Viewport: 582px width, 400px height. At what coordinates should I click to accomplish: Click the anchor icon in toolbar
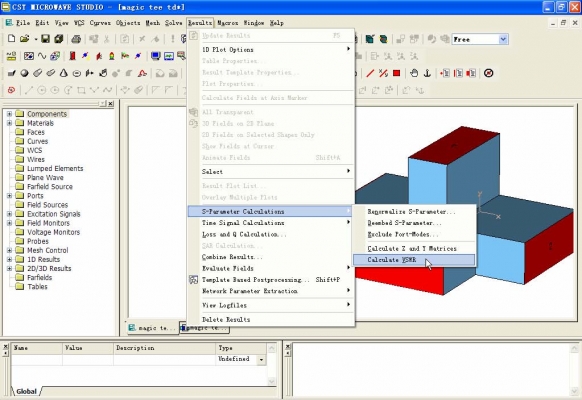coord(427,73)
